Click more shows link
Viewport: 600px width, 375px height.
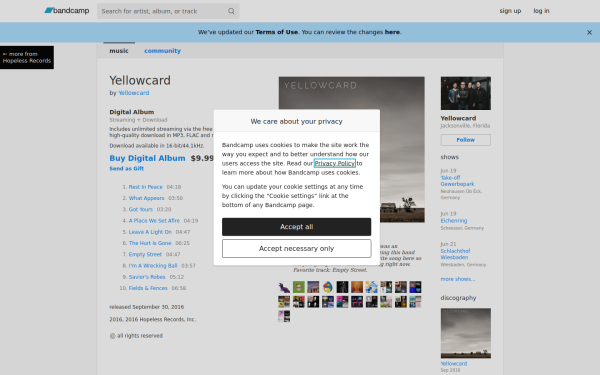click(x=458, y=279)
